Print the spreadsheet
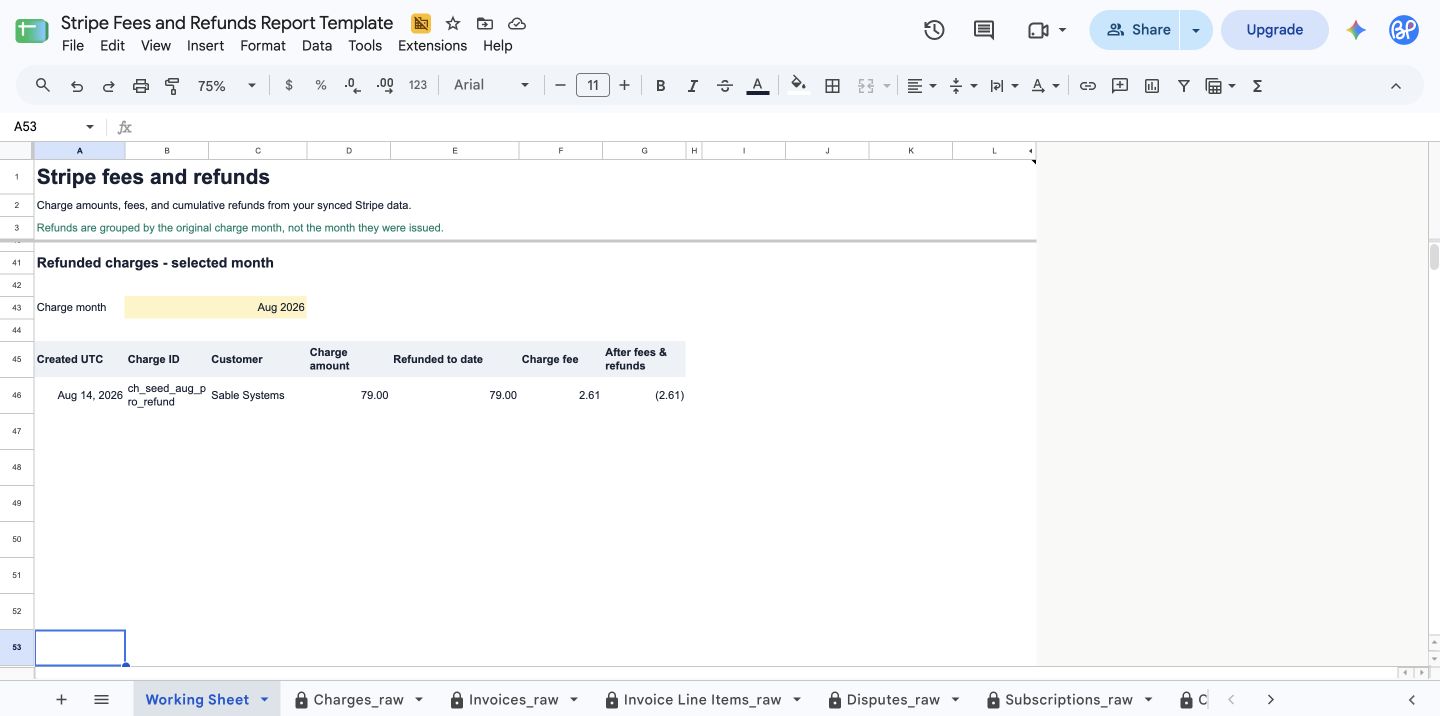1440x716 pixels. [x=141, y=86]
